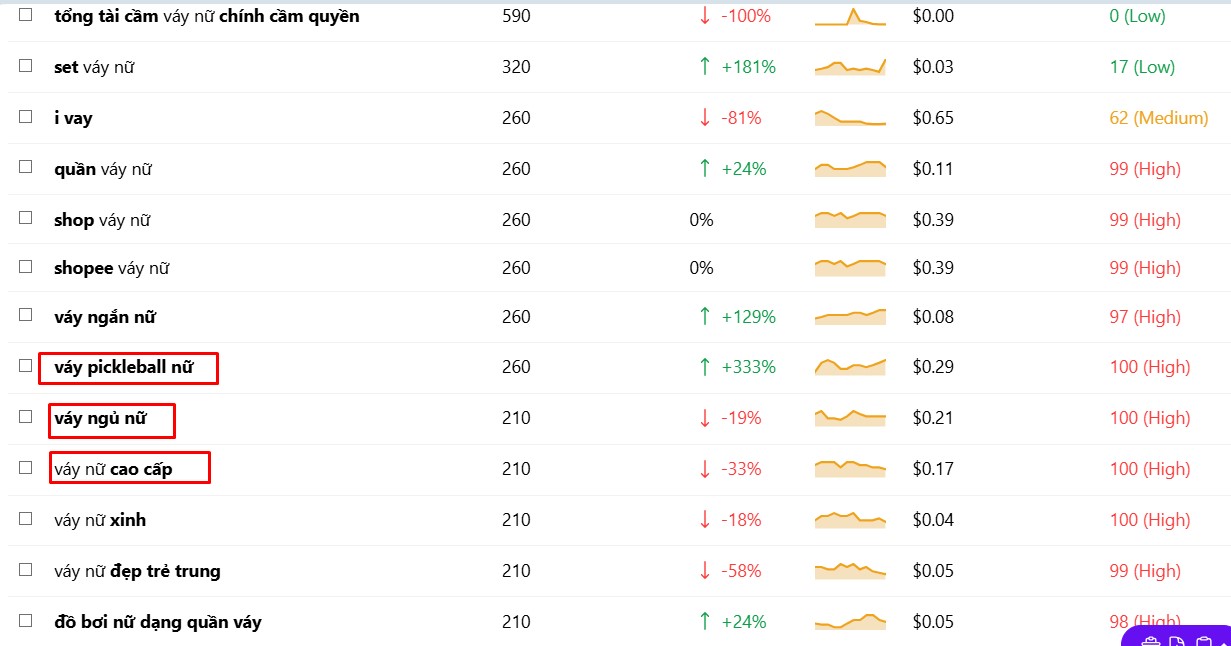Click the document icon in purple bar

click(1178, 641)
